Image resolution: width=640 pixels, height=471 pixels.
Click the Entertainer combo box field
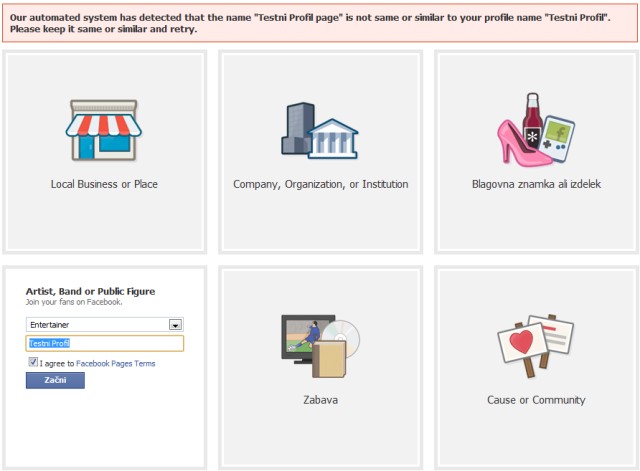[x=104, y=324]
